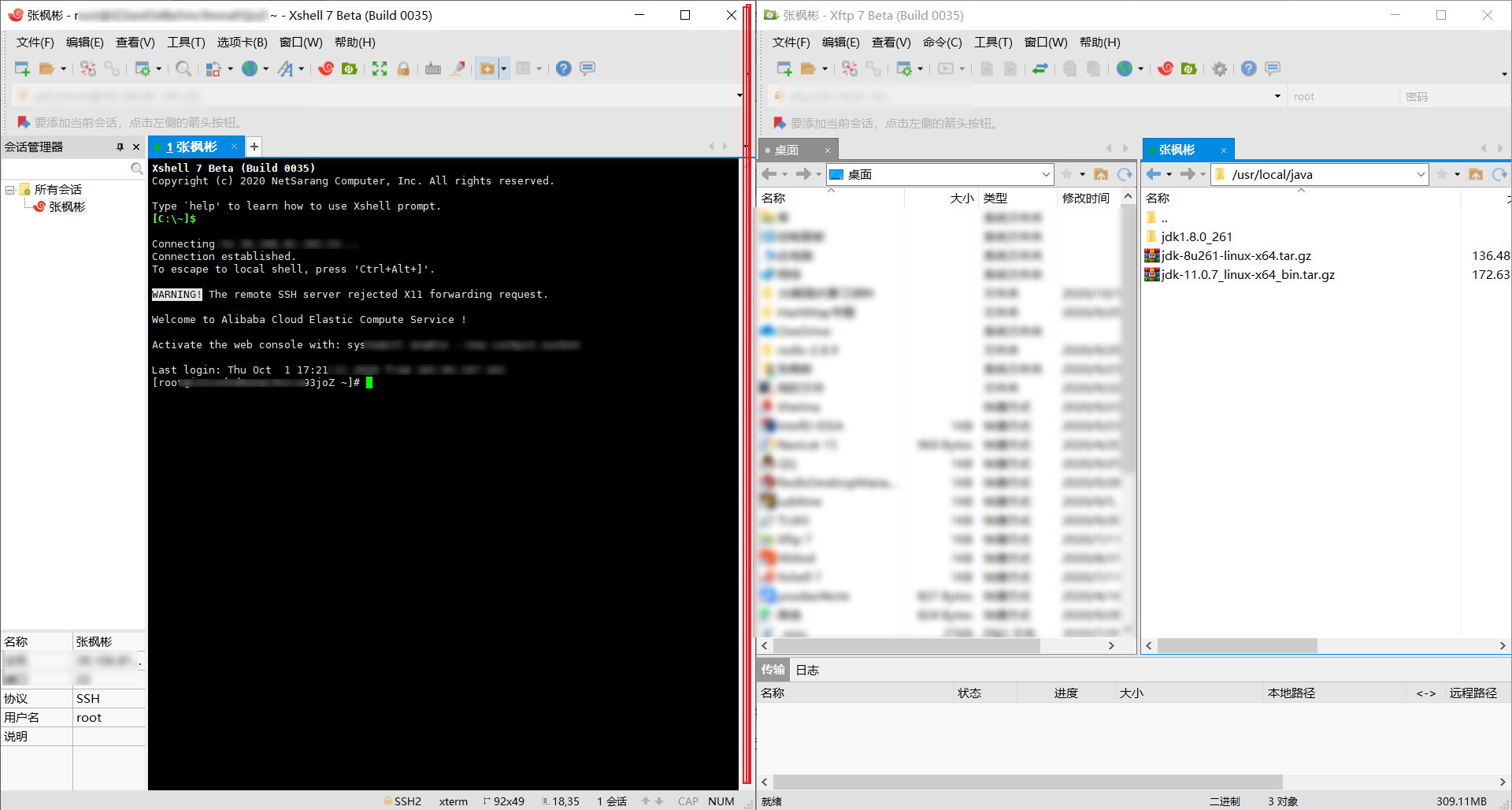Viewport: 1512px width, 810px height.
Task: Launch Xftp green icon in Xshell toolbar
Action: click(x=350, y=69)
